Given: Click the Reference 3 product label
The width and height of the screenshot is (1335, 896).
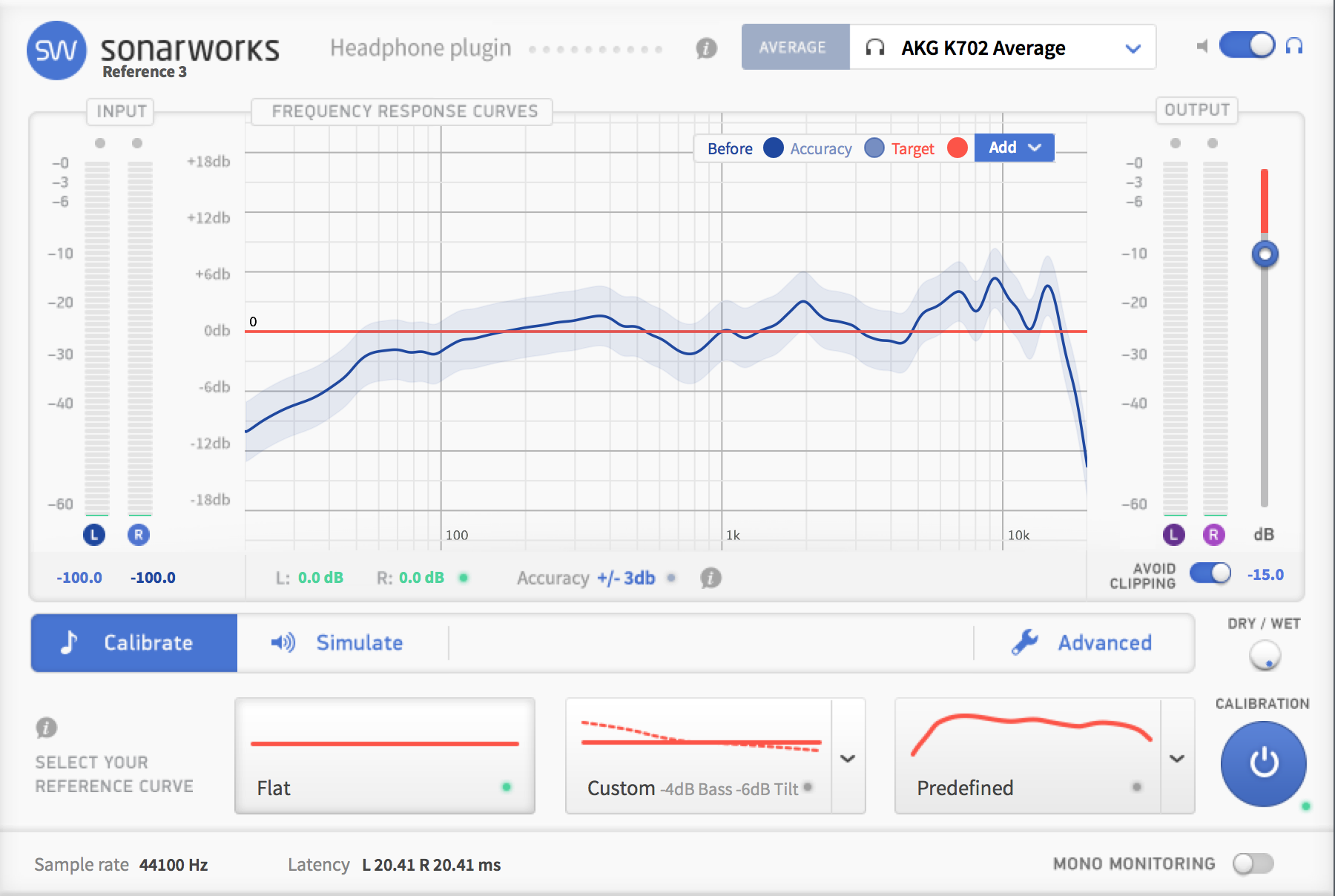Looking at the screenshot, I should point(145,72).
